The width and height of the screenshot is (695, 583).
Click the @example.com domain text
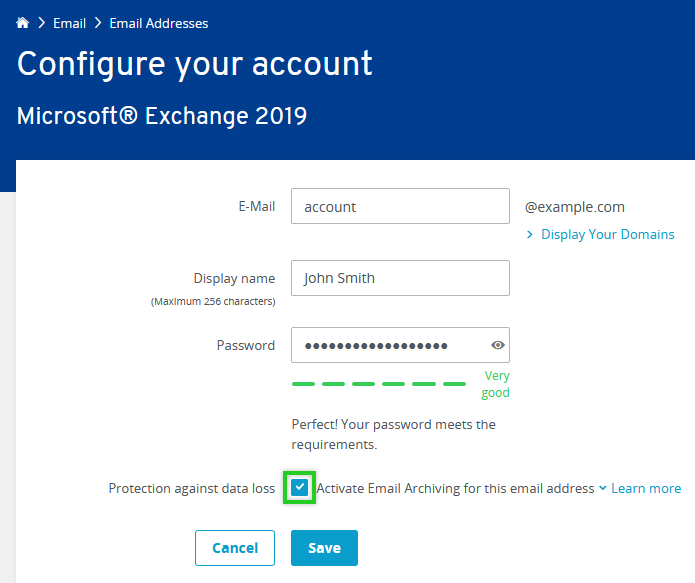(575, 207)
